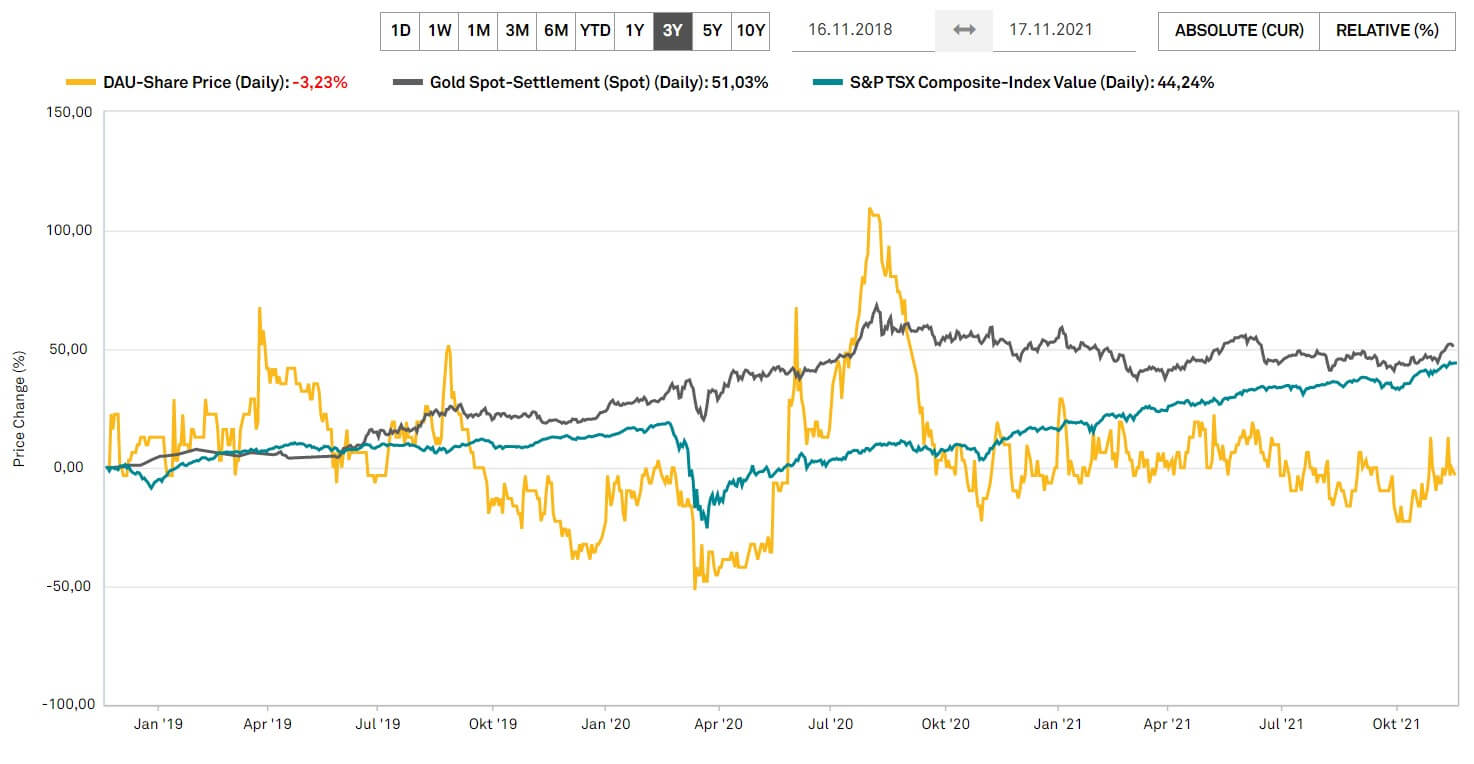Click the active 3Y range button
The image size is (1474, 764).
click(673, 30)
